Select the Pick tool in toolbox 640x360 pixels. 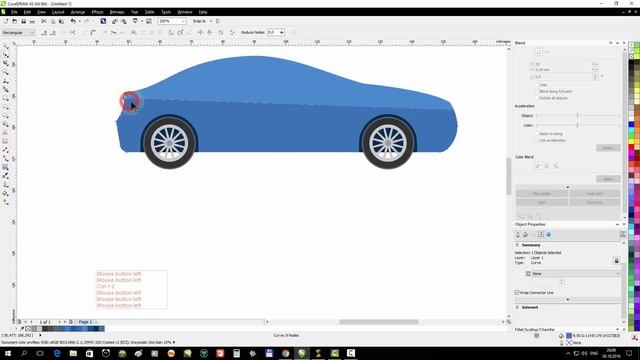coord(6,46)
